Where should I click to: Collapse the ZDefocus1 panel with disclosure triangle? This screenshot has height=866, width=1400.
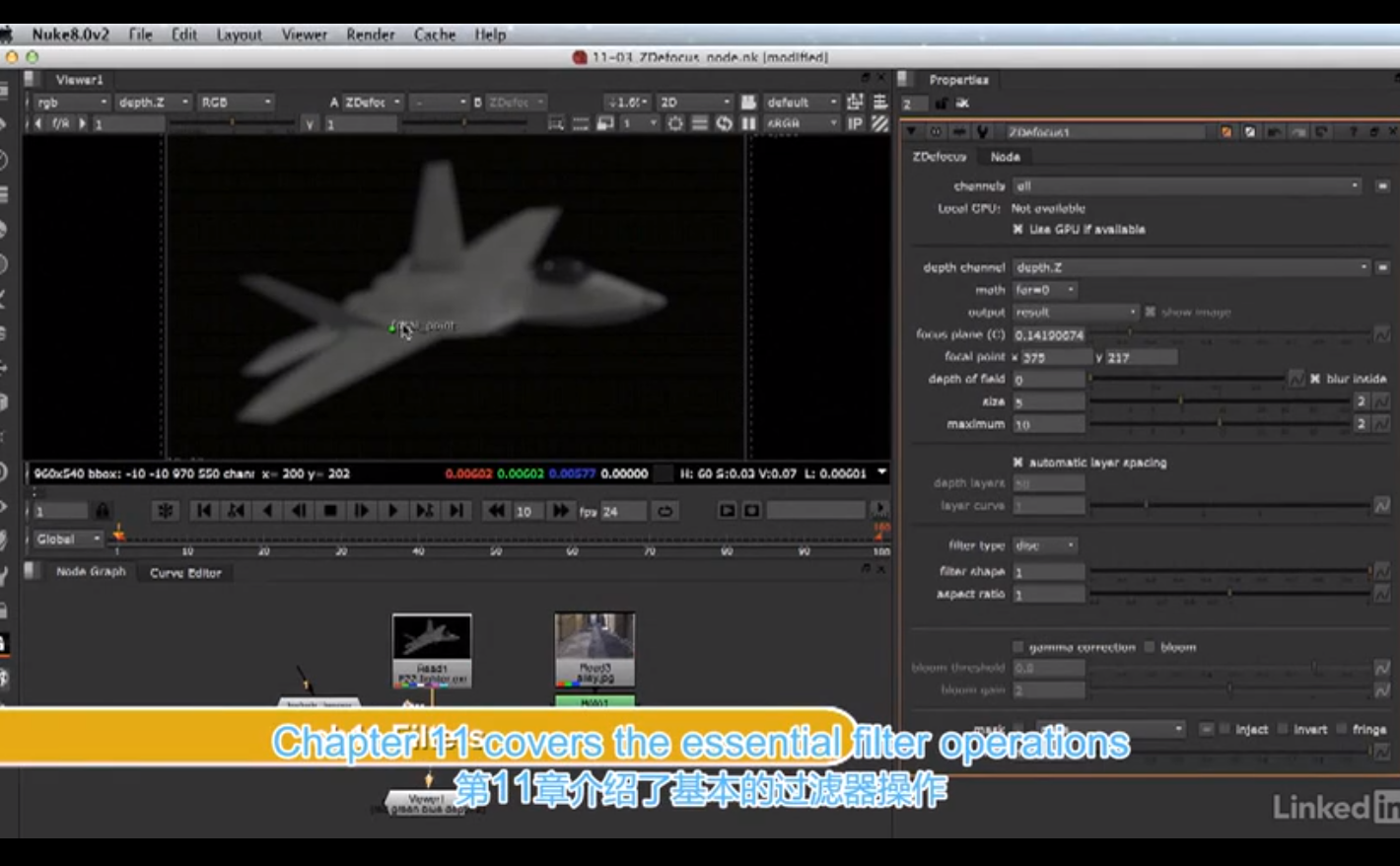[x=911, y=131]
